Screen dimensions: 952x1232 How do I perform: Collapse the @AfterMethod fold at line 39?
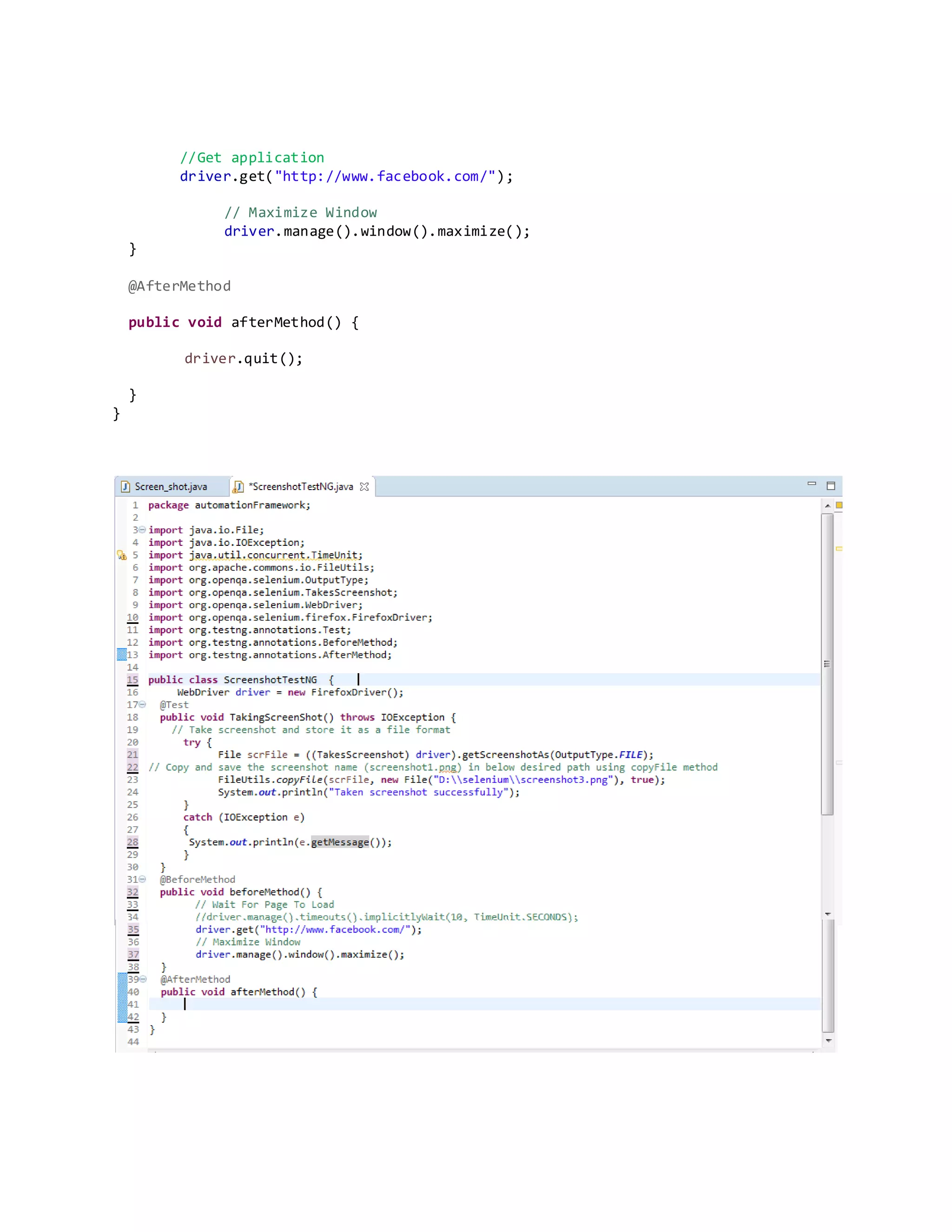click(143, 979)
